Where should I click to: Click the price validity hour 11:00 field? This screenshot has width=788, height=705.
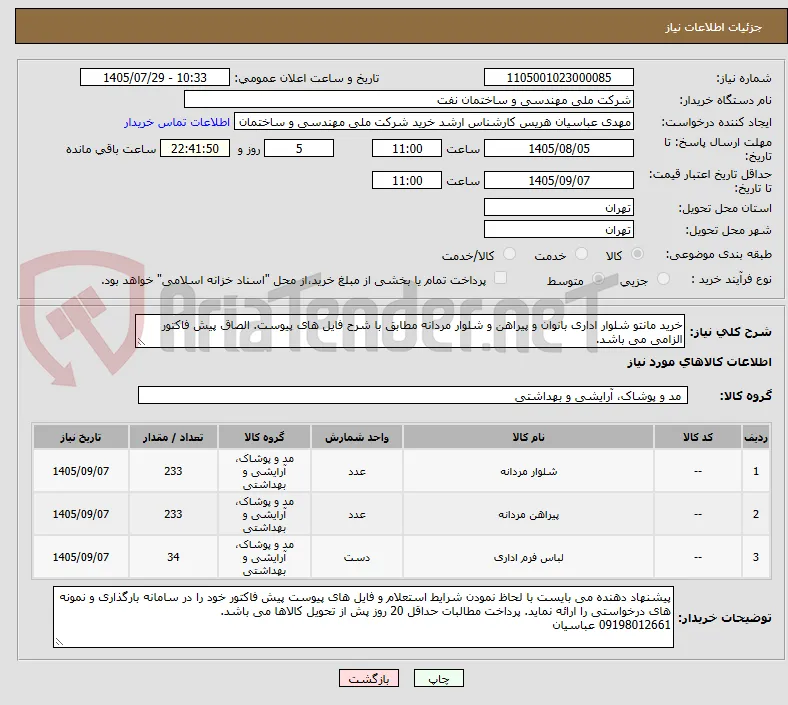(407, 180)
